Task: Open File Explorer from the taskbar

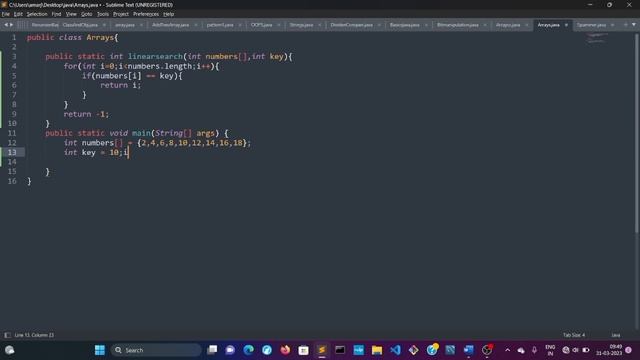Action: [x=377, y=350]
